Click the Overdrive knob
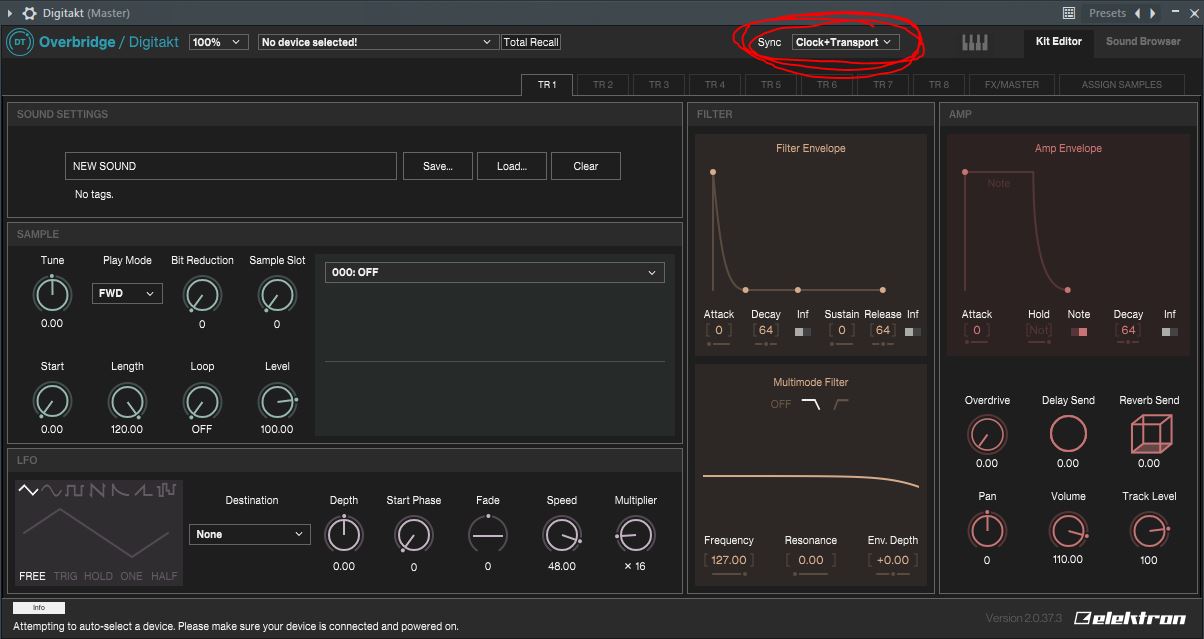The width and height of the screenshot is (1204, 639). (x=987, y=434)
